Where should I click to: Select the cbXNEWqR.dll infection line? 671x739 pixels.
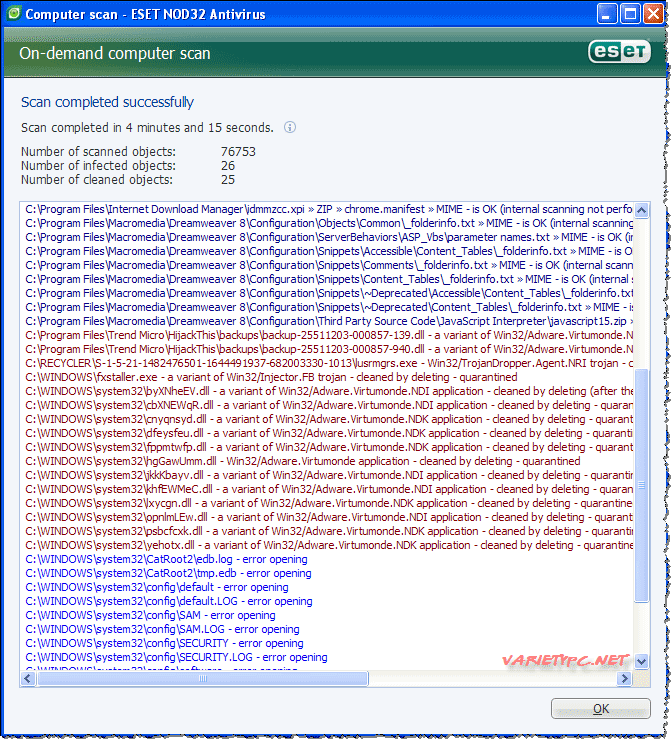click(x=328, y=405)
